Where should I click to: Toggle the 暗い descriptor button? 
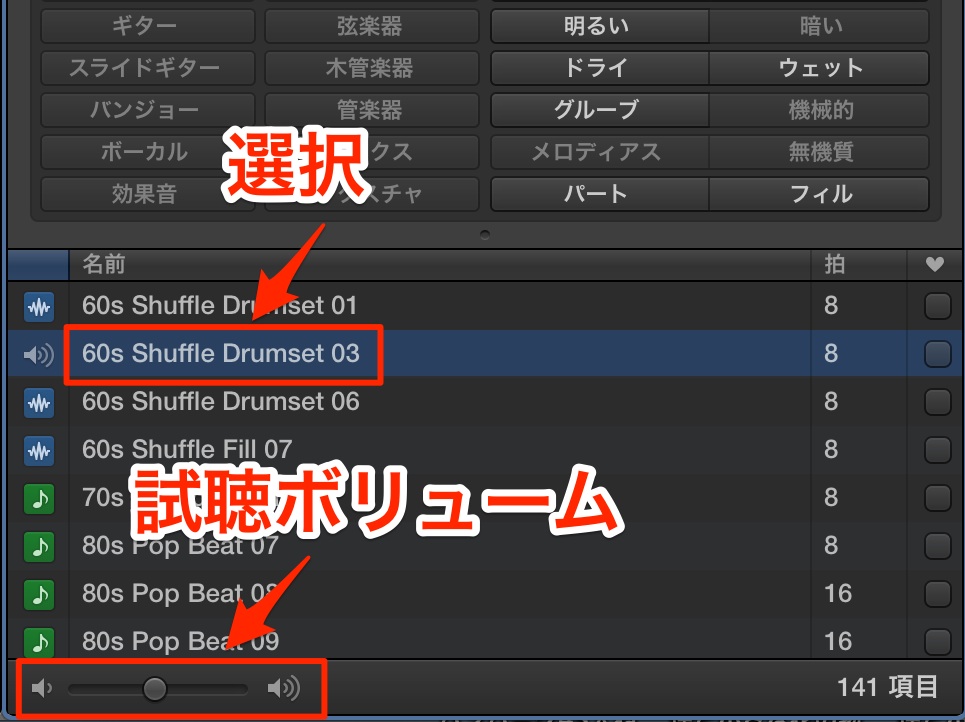[819, 26]
